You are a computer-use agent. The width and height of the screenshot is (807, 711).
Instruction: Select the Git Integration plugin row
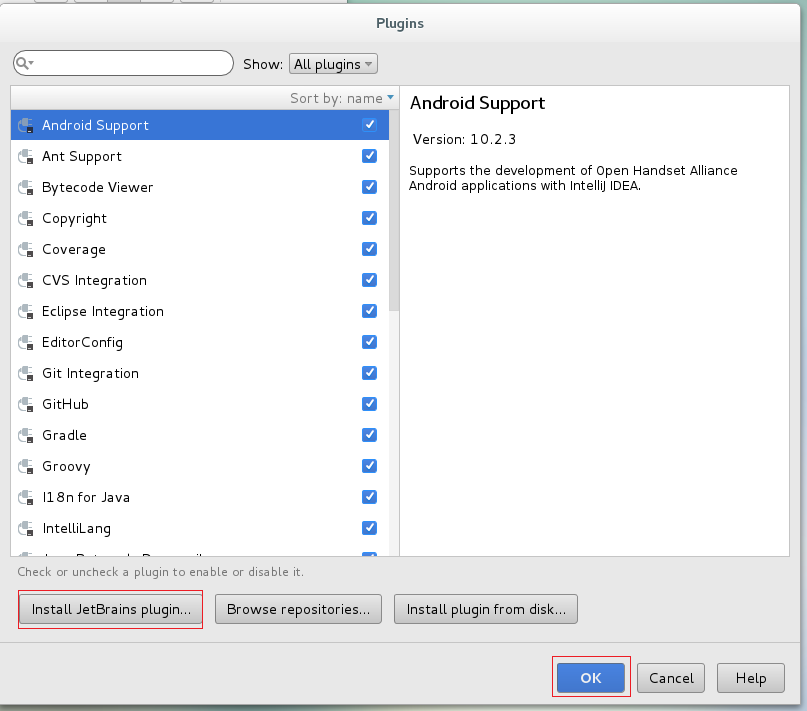pyautogui.click(x=200, y=373)
